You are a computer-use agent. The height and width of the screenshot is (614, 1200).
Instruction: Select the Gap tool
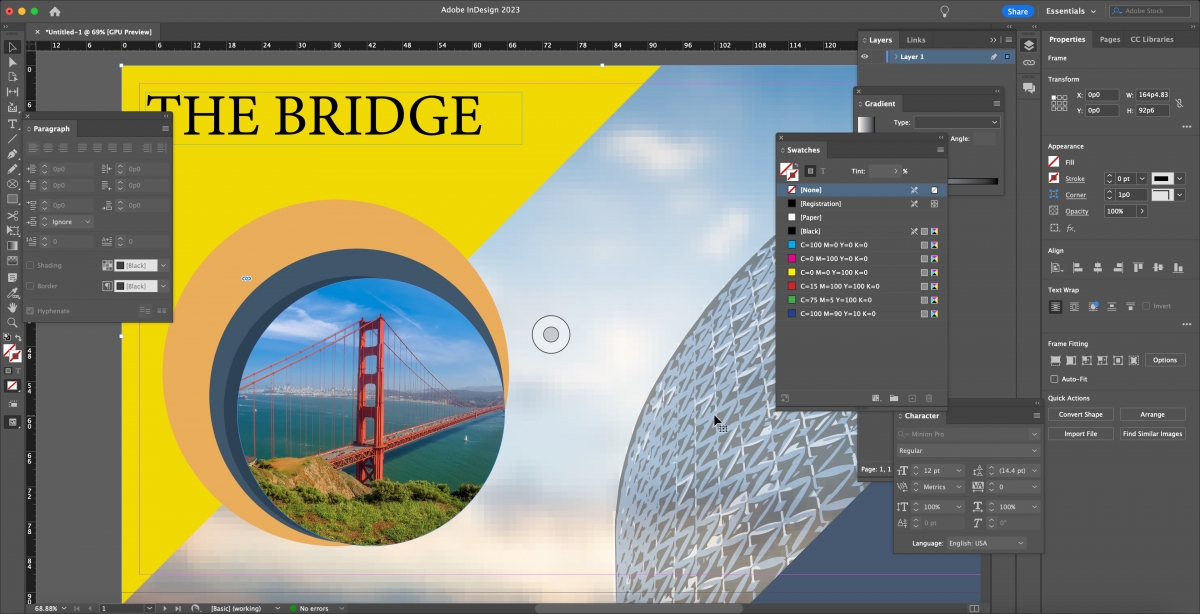[12, 92]
